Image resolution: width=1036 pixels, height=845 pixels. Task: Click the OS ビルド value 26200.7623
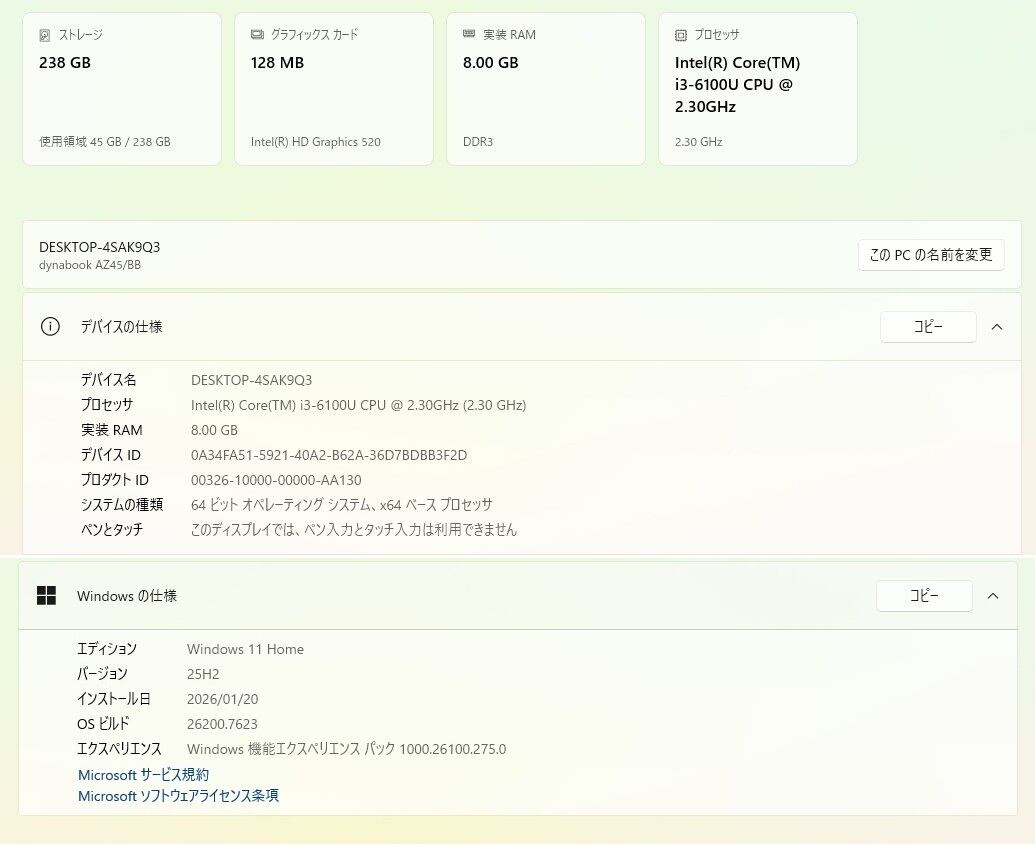222,724
